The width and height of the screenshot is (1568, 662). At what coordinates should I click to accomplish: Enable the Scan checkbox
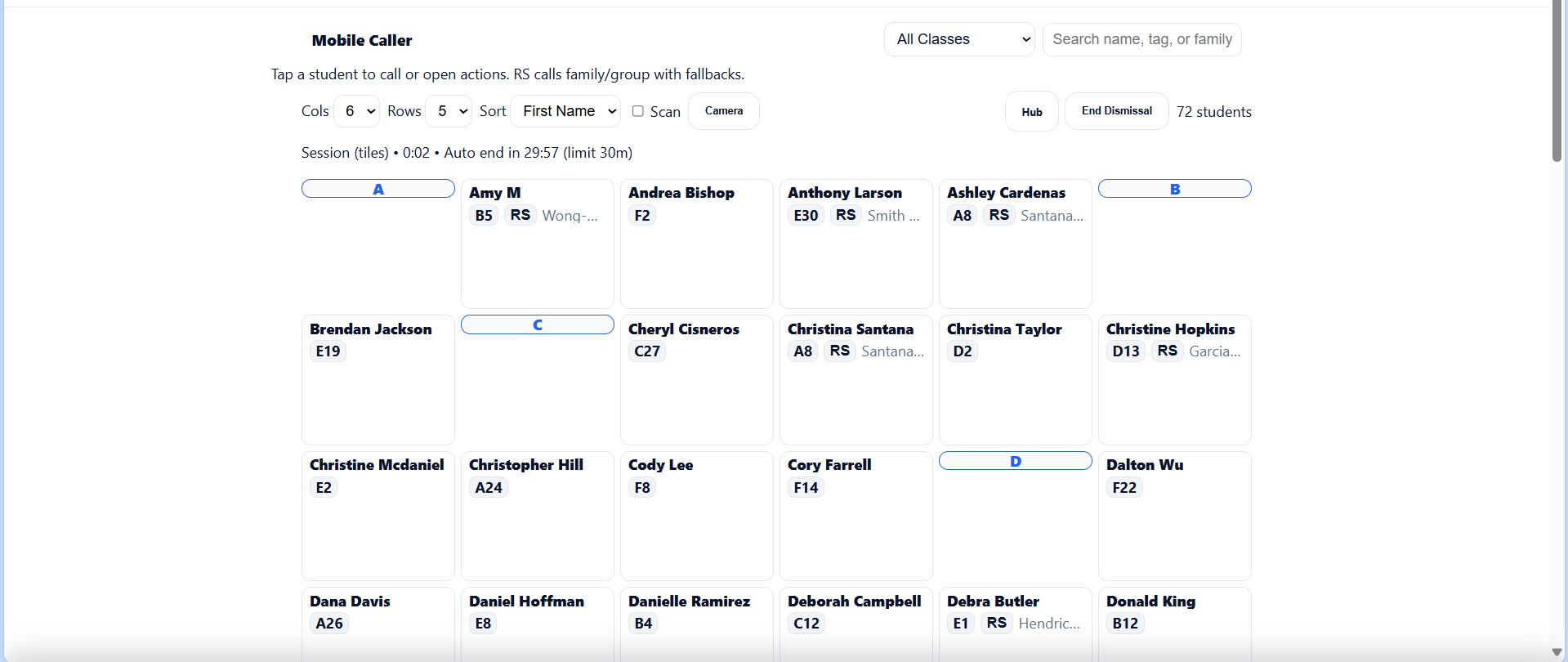point(638,111)
